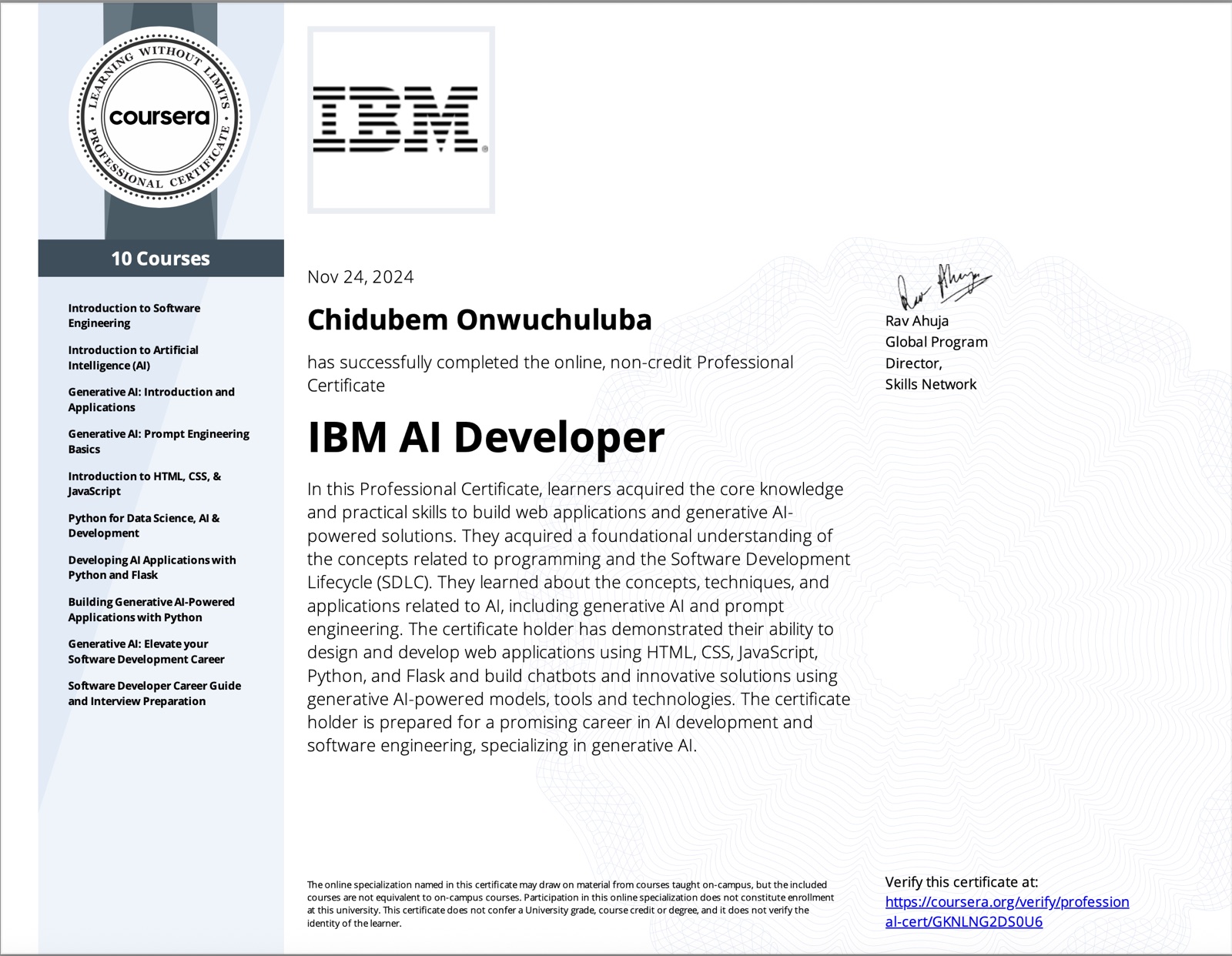
Task: Select the "10 Courses" banner text
Action: tap(160, 259)
